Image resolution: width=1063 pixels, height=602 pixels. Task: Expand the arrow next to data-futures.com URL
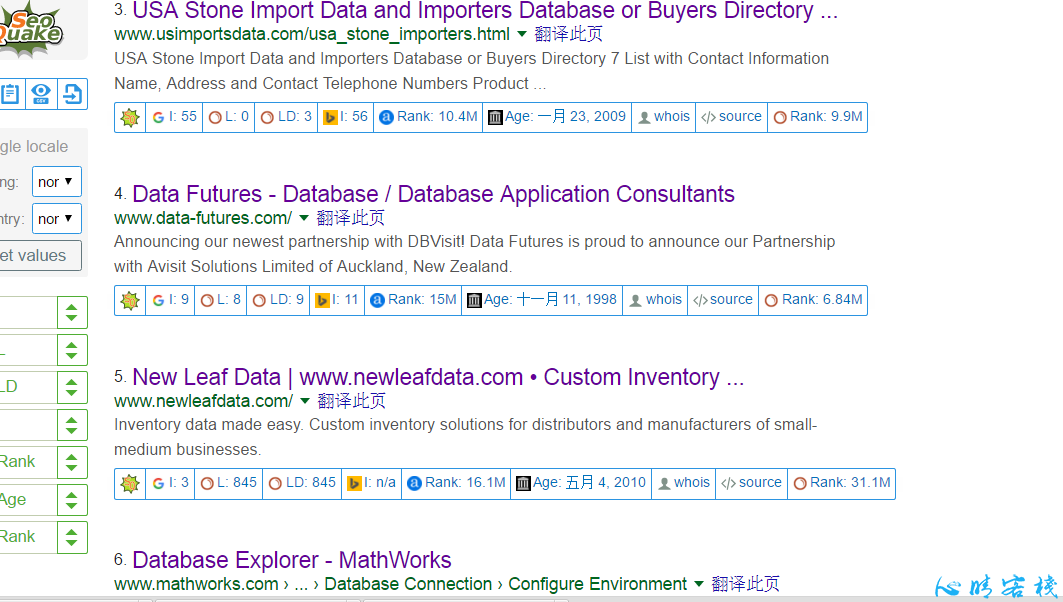304,218
